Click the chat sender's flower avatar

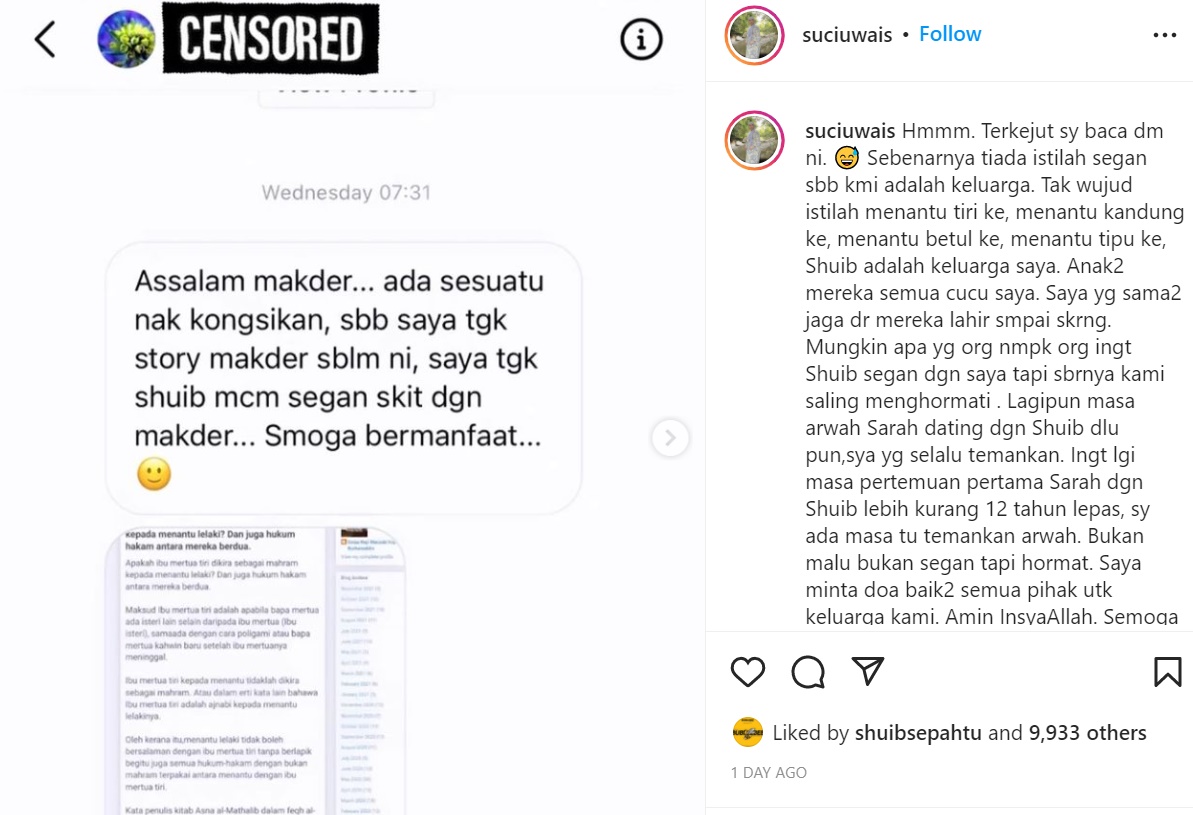pyautogui.click(x=126, y=39)
